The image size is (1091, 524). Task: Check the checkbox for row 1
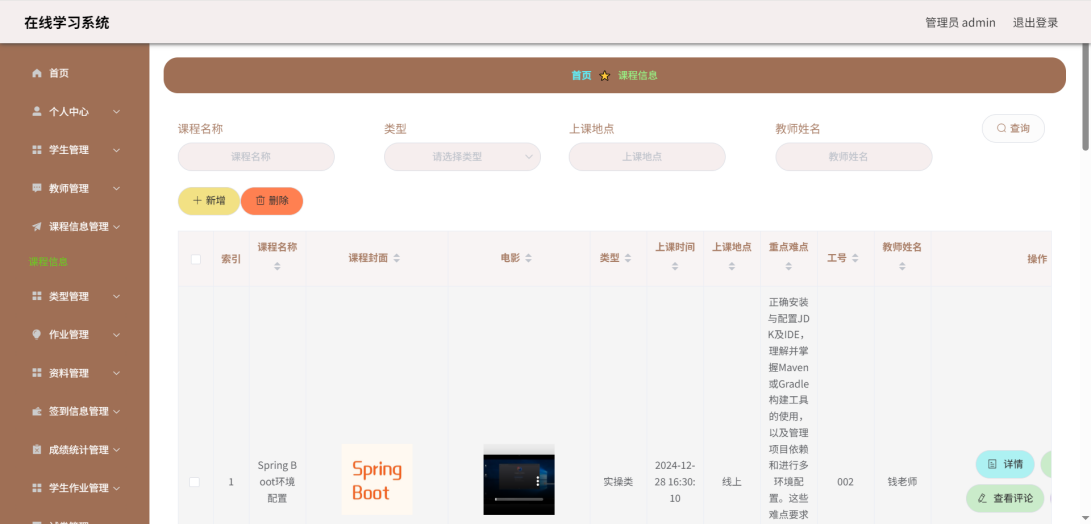(195, 482)
